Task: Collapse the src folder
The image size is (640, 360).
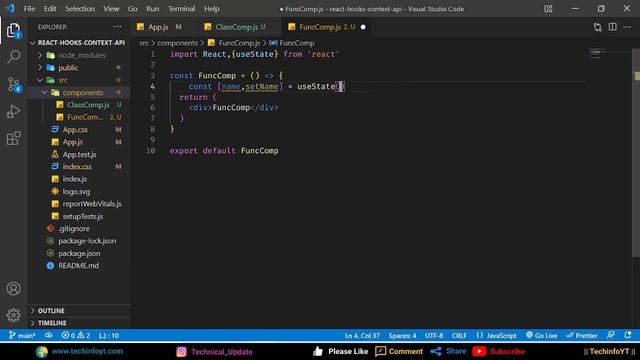Action: (x=78, y=80)
